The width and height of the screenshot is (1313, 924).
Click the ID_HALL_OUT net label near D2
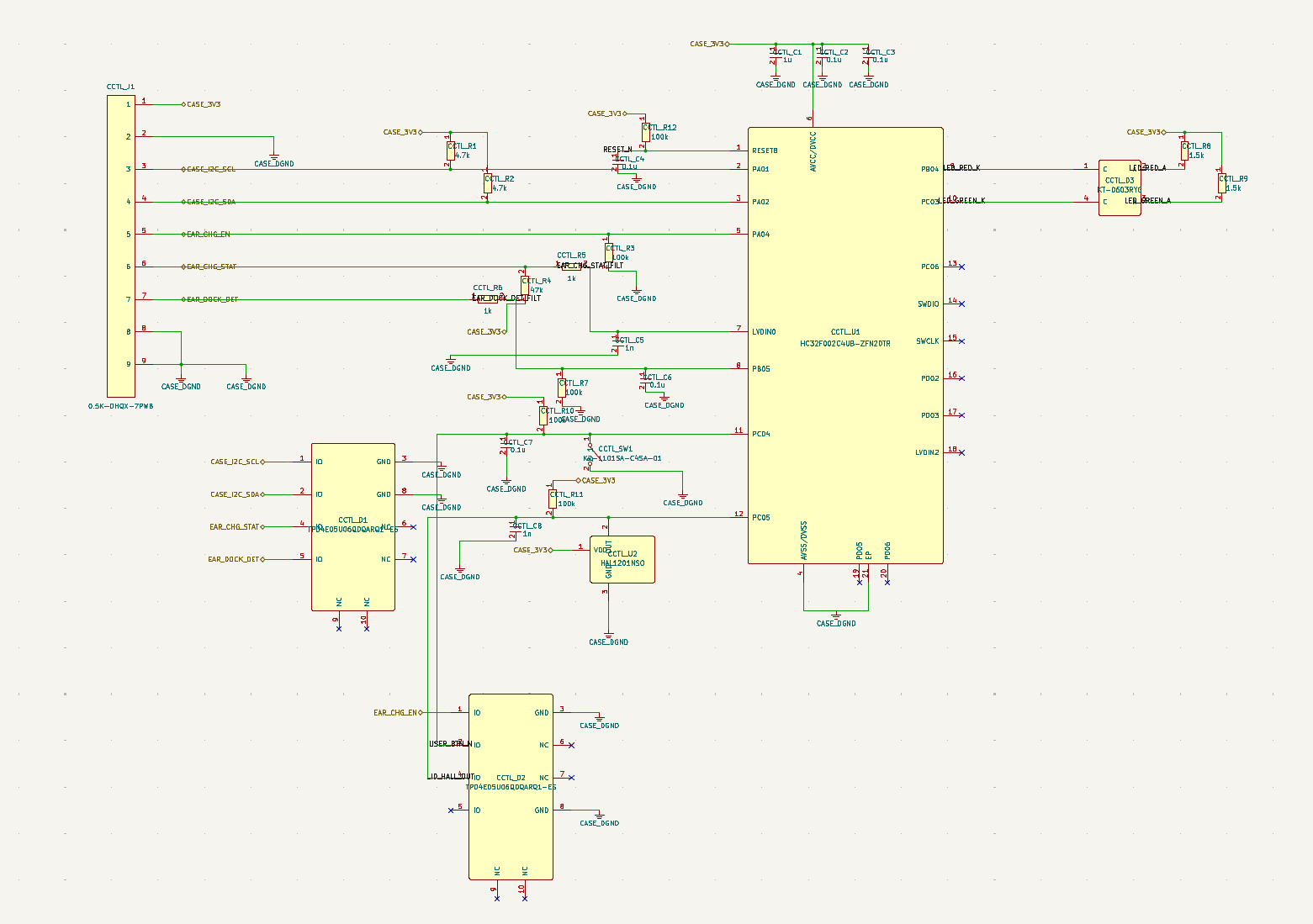452,776
